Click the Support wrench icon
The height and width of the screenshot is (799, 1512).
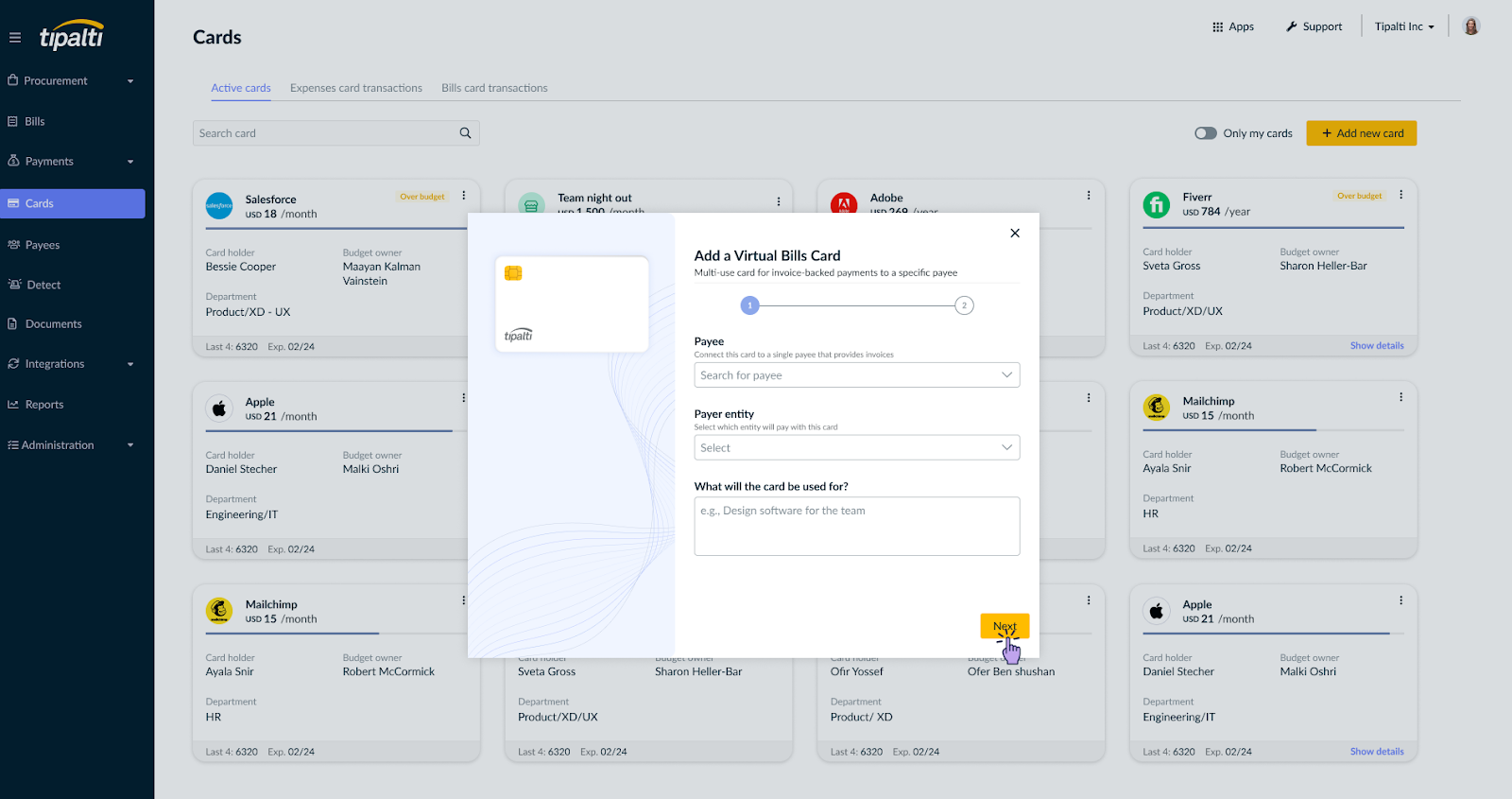(x=1292, y=26)
